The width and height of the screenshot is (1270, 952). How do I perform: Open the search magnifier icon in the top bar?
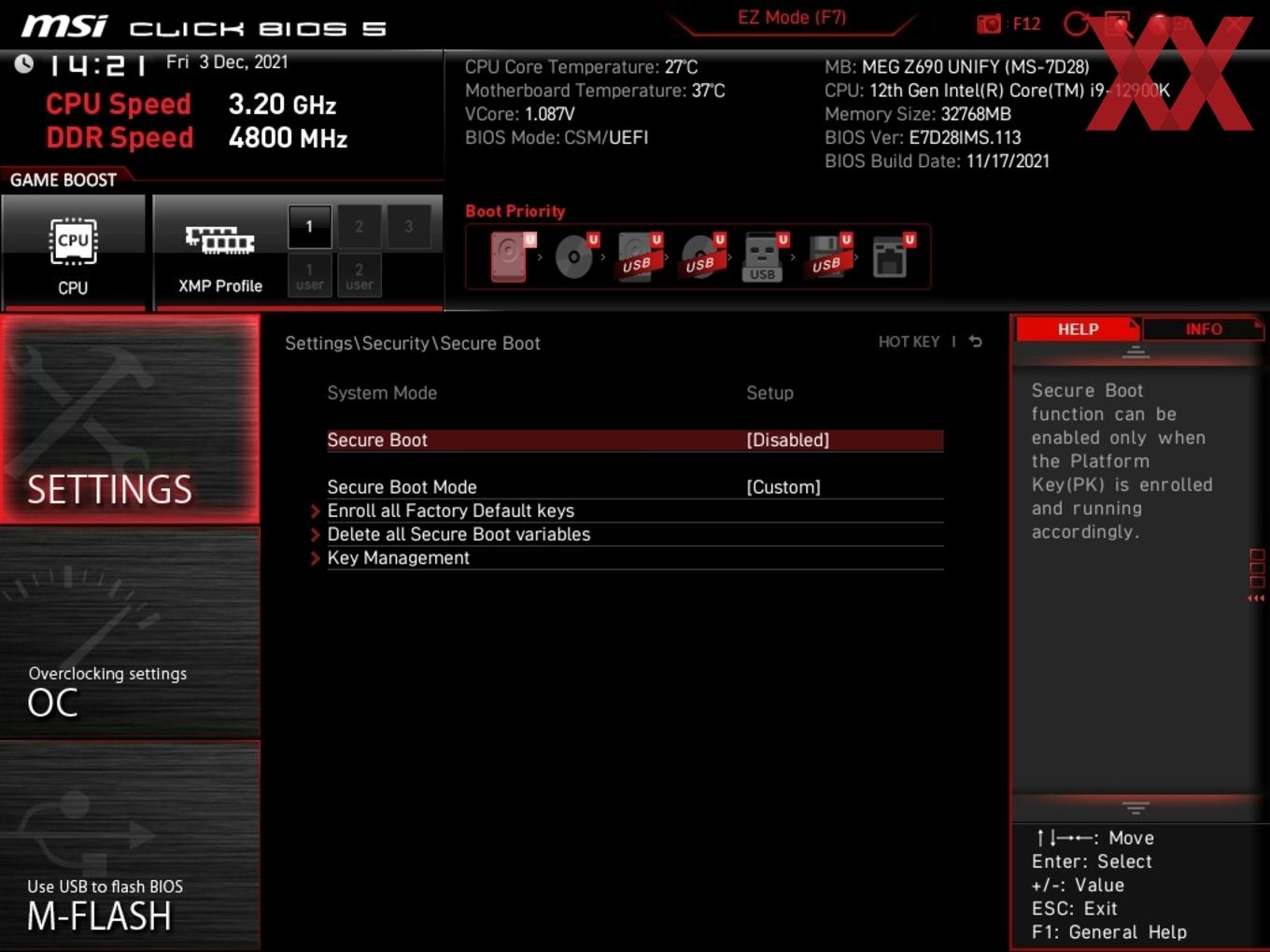(1118, 24)
